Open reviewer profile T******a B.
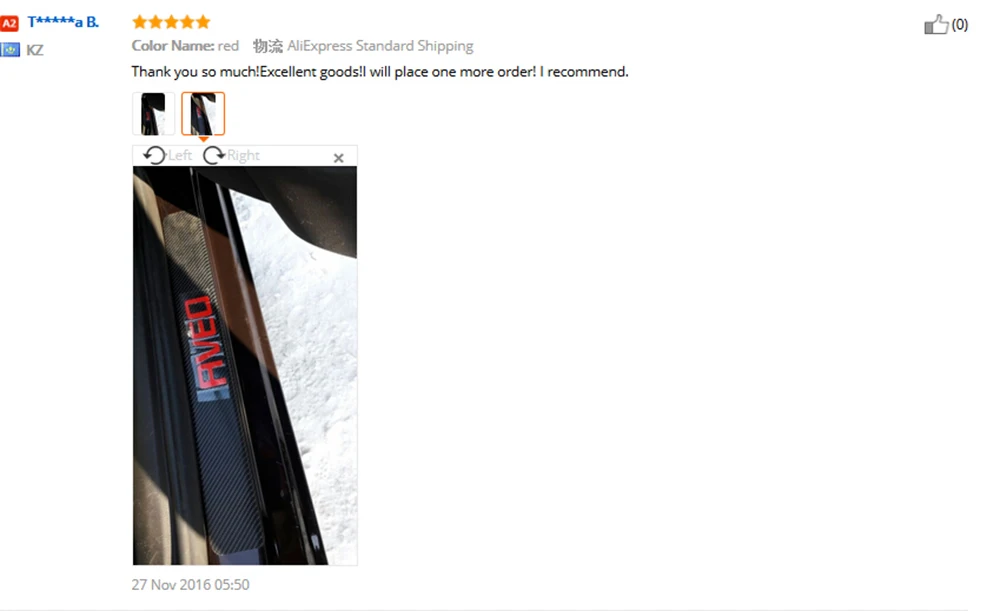Screen dimensions: 1000x611 pyautogui.click(x=63, y=22)
